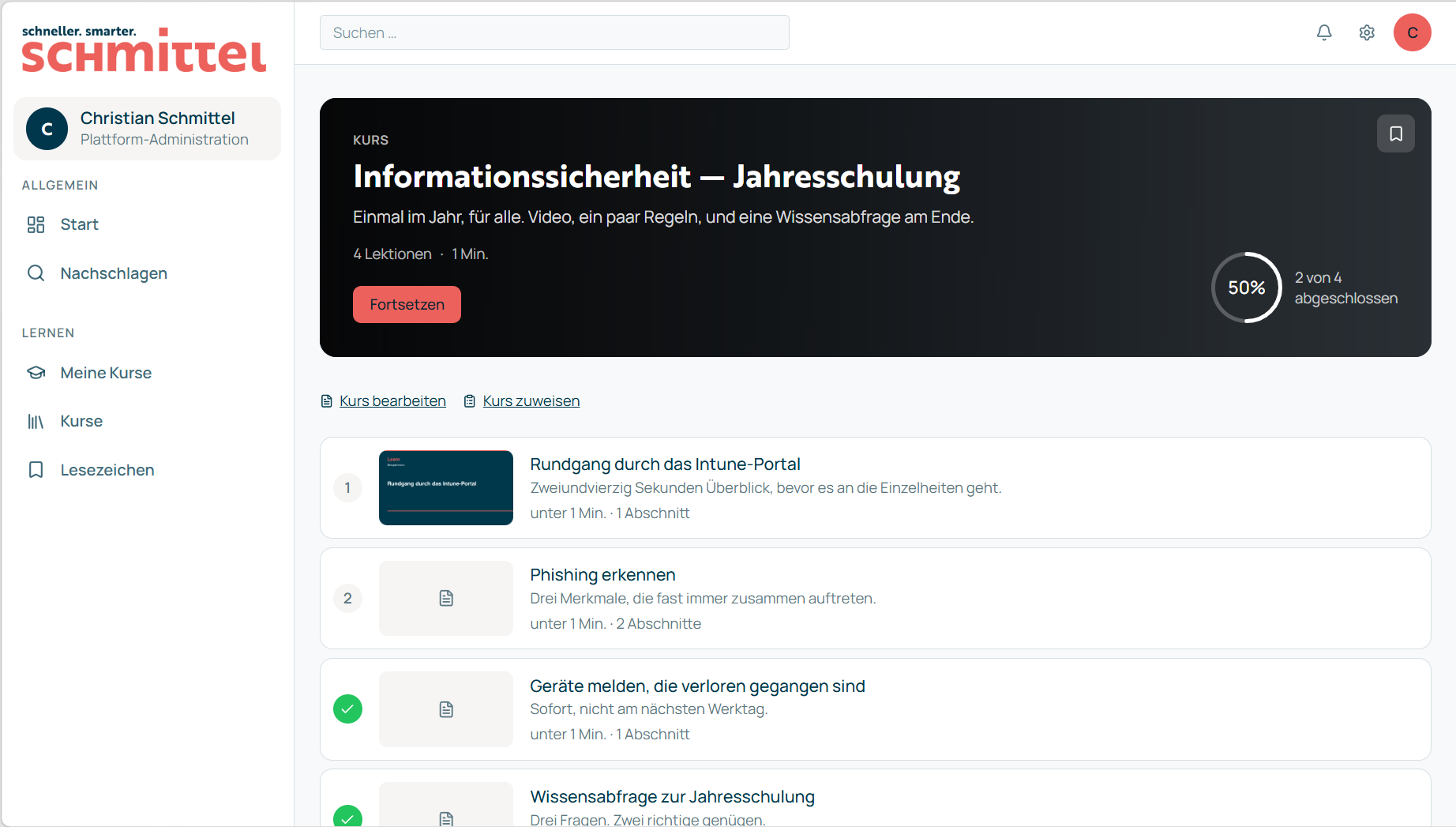Click the Lesezeichen bookmark icon
This screenshot has height=827, width=1456.
(36, 470)
